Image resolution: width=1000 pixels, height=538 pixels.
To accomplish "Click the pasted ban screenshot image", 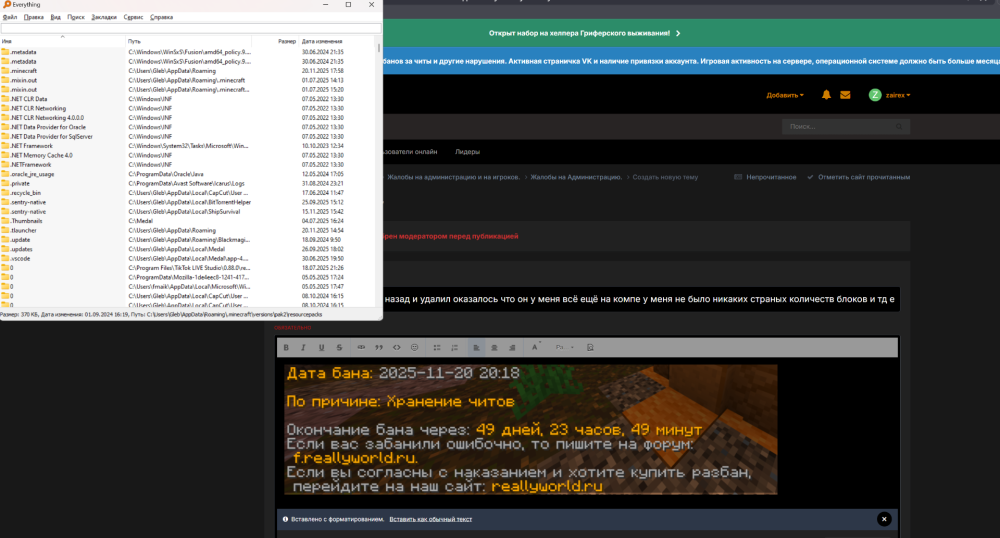I will (x=531, y=429).
